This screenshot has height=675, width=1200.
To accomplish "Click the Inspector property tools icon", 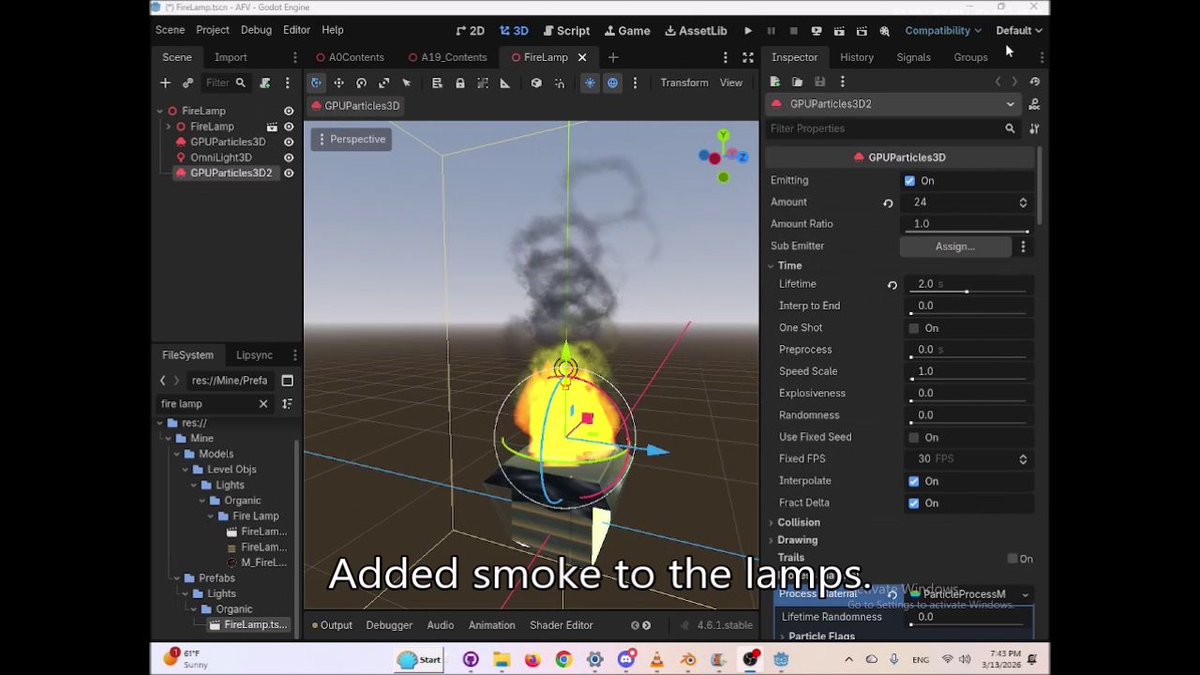I will click(x=1034, y=129).
